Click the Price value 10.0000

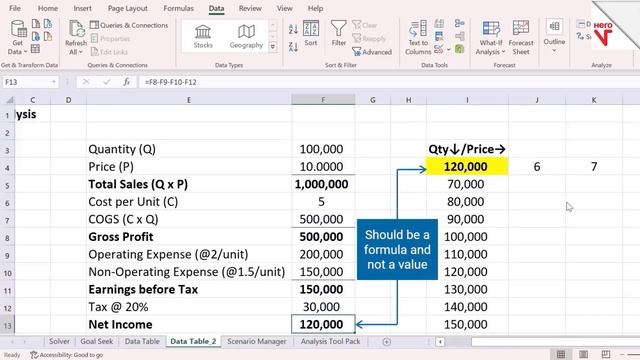(x=322, y=167)
